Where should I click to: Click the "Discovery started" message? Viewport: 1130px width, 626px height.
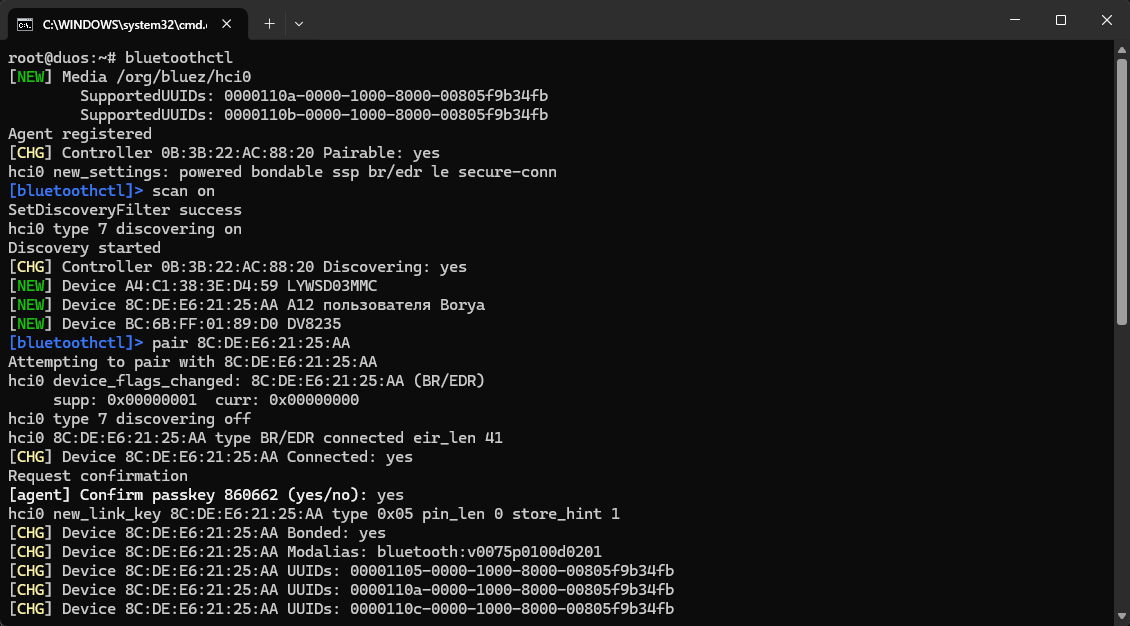(x=84, y=248)
